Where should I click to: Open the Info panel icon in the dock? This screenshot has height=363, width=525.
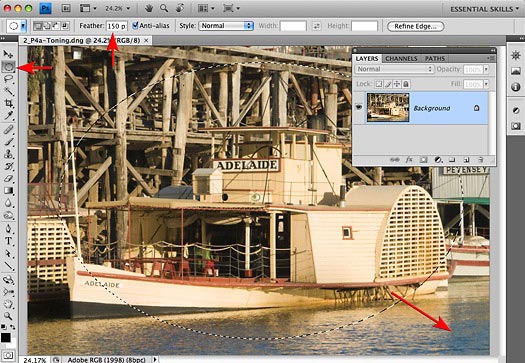(x=516, y=87)
